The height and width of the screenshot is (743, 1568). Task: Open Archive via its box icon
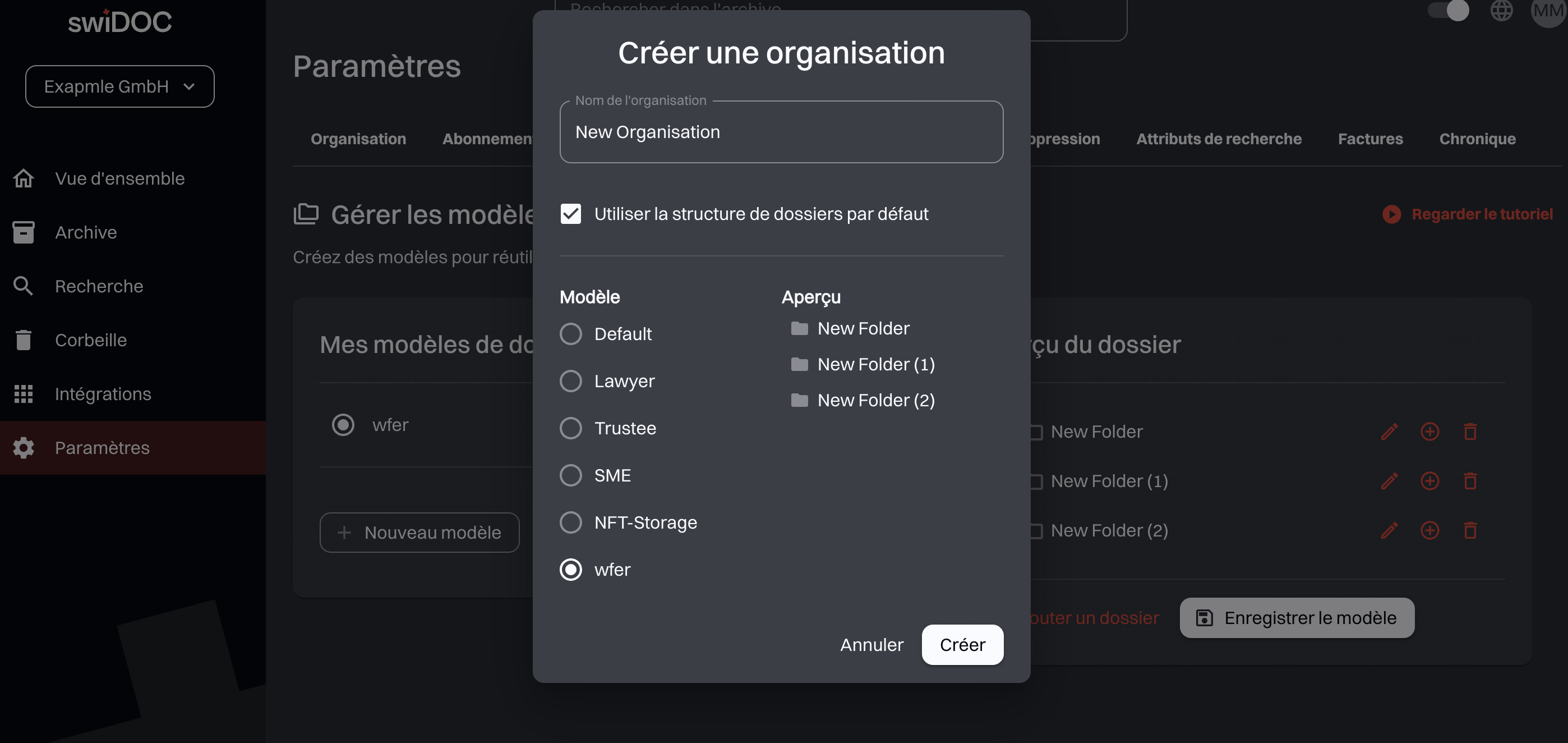pyautogui.click(x=23, y=232)
